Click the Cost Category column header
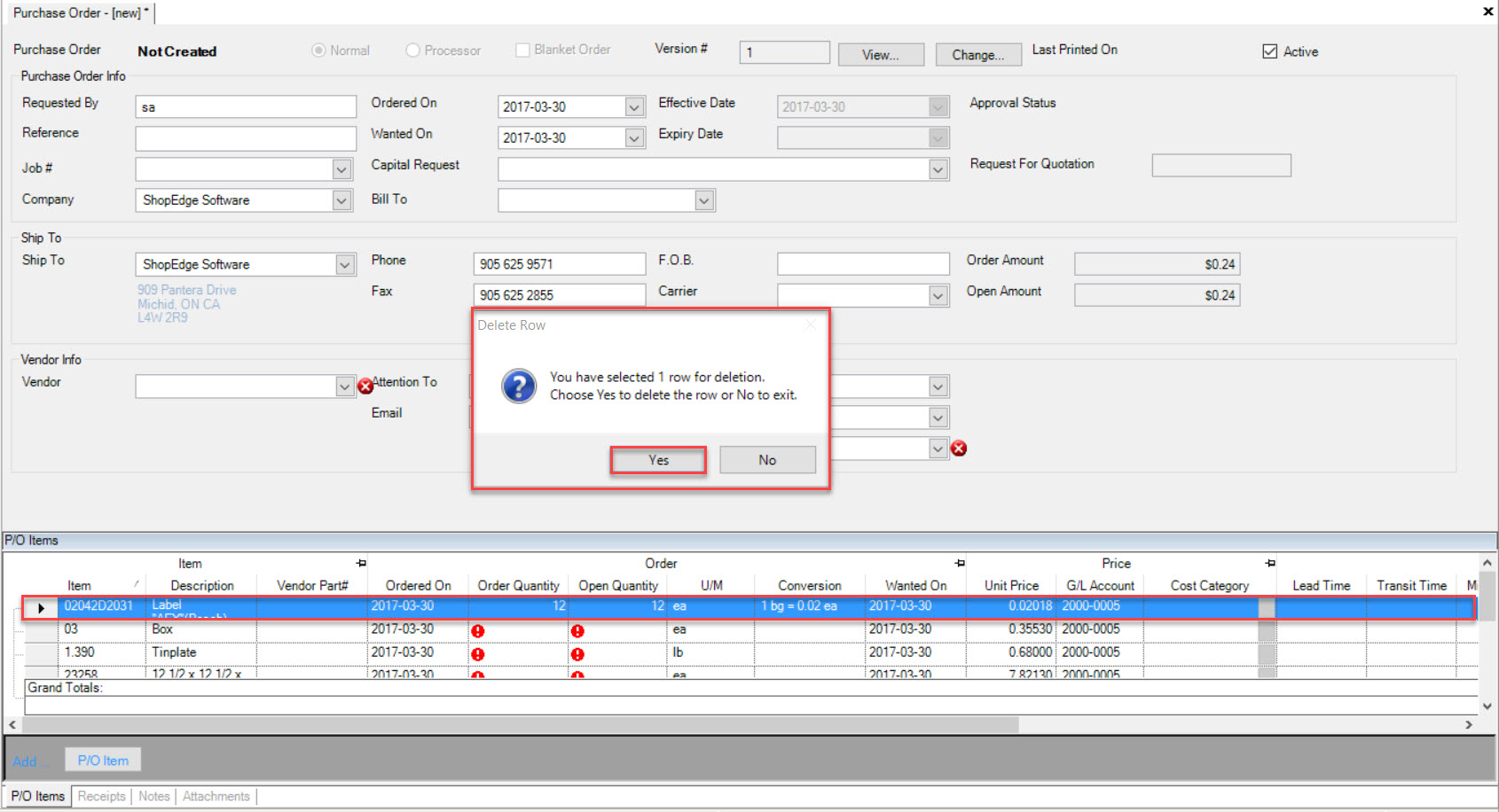The width and height of the screenshot is (1499, 812). click(1209, 586)
